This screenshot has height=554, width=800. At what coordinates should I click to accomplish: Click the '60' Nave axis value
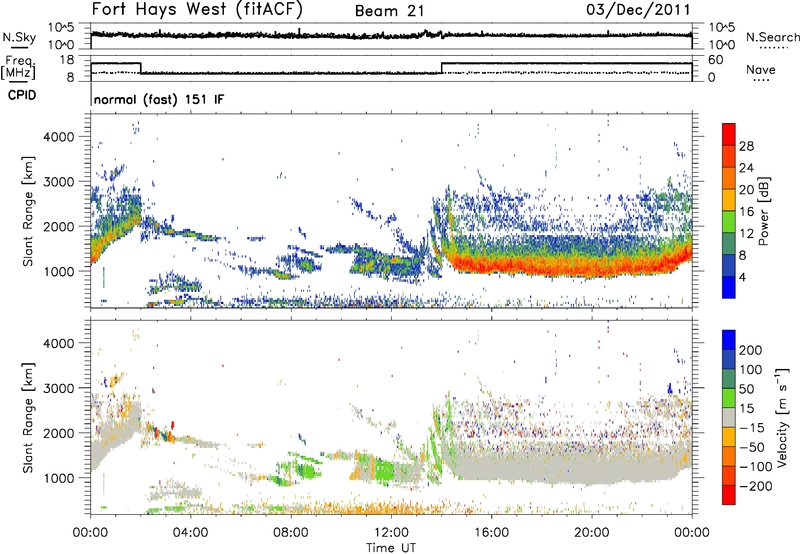[x=715, y=60]
